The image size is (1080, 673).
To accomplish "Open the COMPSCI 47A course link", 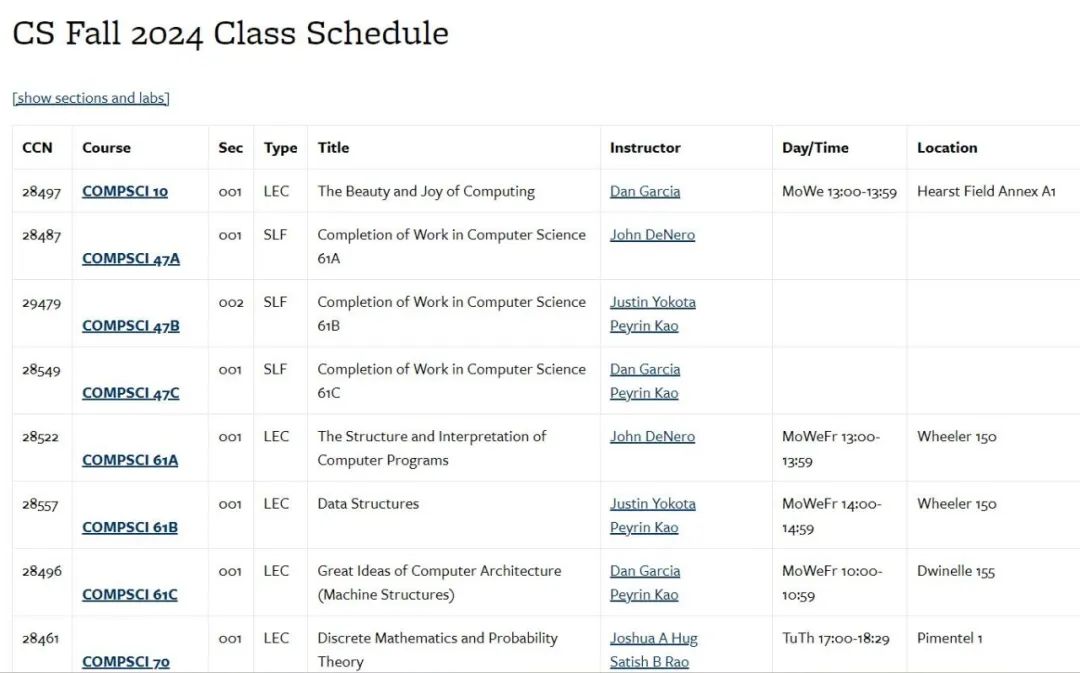I will tap(131, 258).
